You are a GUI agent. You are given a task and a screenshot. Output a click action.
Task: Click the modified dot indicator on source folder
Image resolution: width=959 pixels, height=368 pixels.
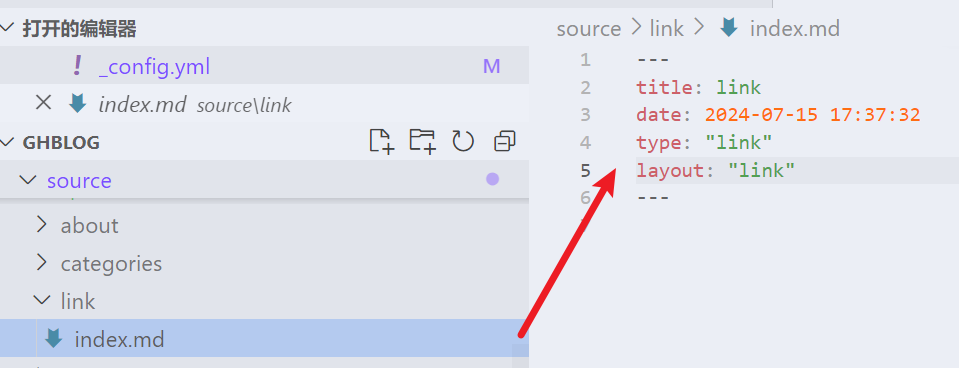(492, 179)
